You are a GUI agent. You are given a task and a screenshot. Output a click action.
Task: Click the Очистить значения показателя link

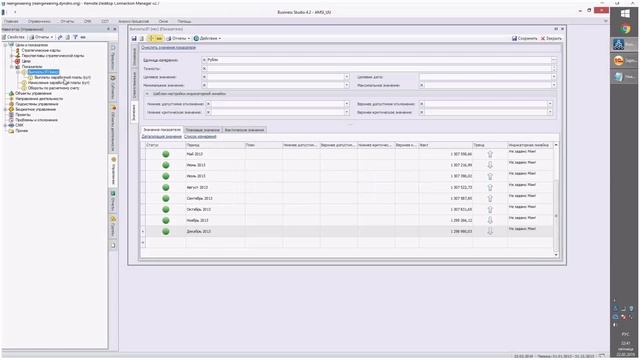pos(168,47)
